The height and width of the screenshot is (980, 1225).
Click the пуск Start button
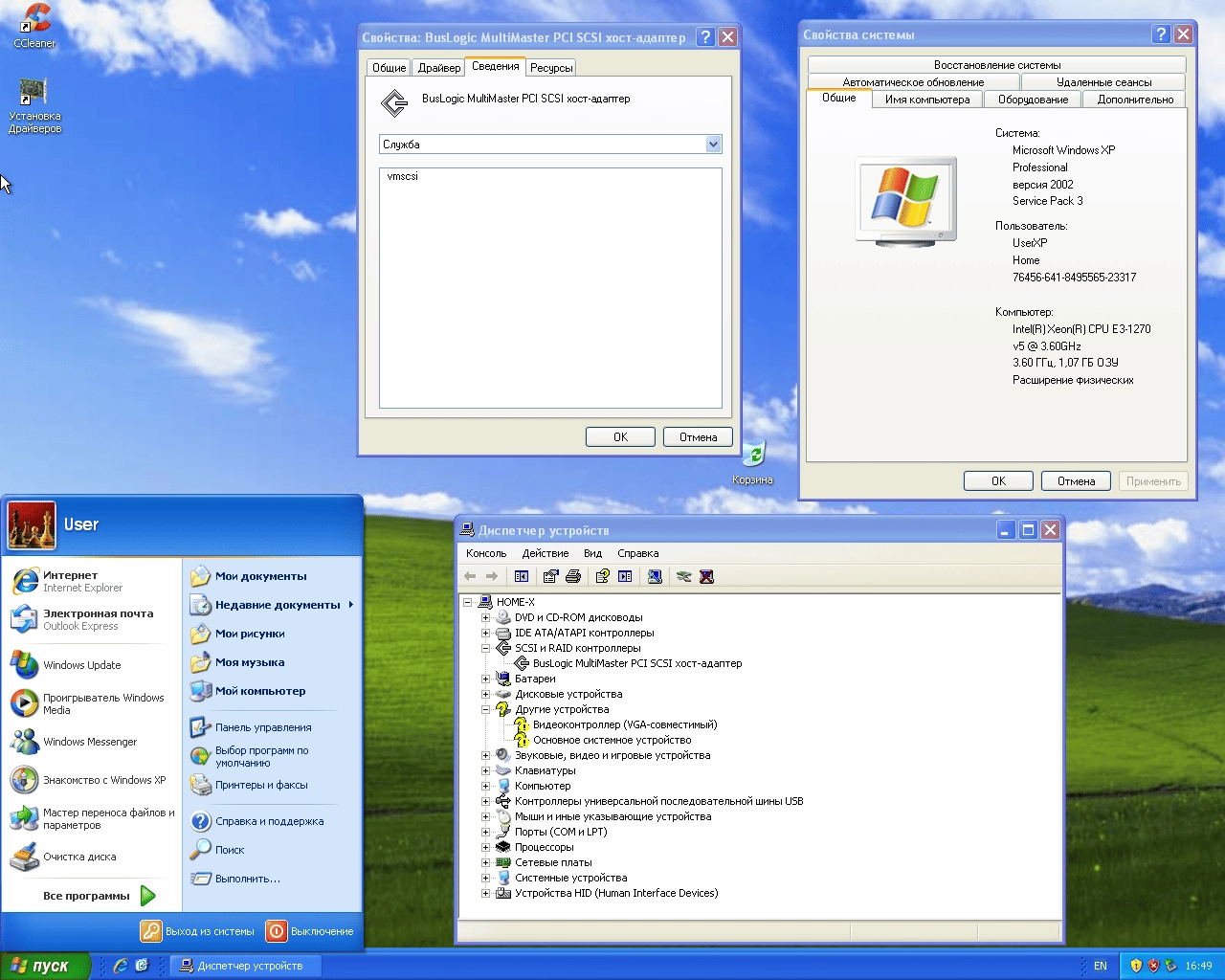coord(46,966)
